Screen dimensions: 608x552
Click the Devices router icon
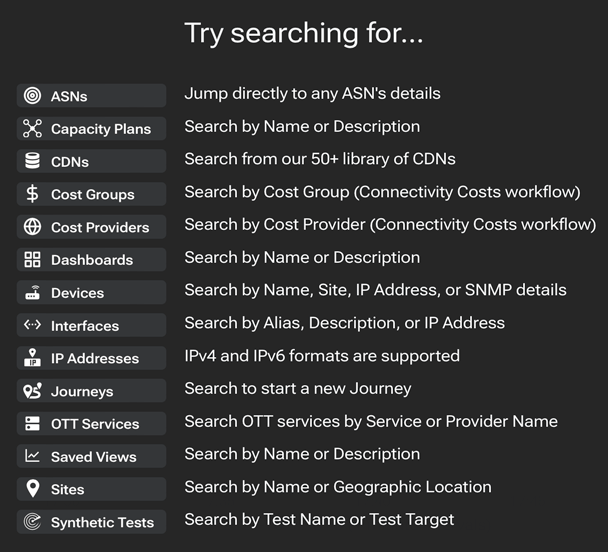[x=32, y=293]
